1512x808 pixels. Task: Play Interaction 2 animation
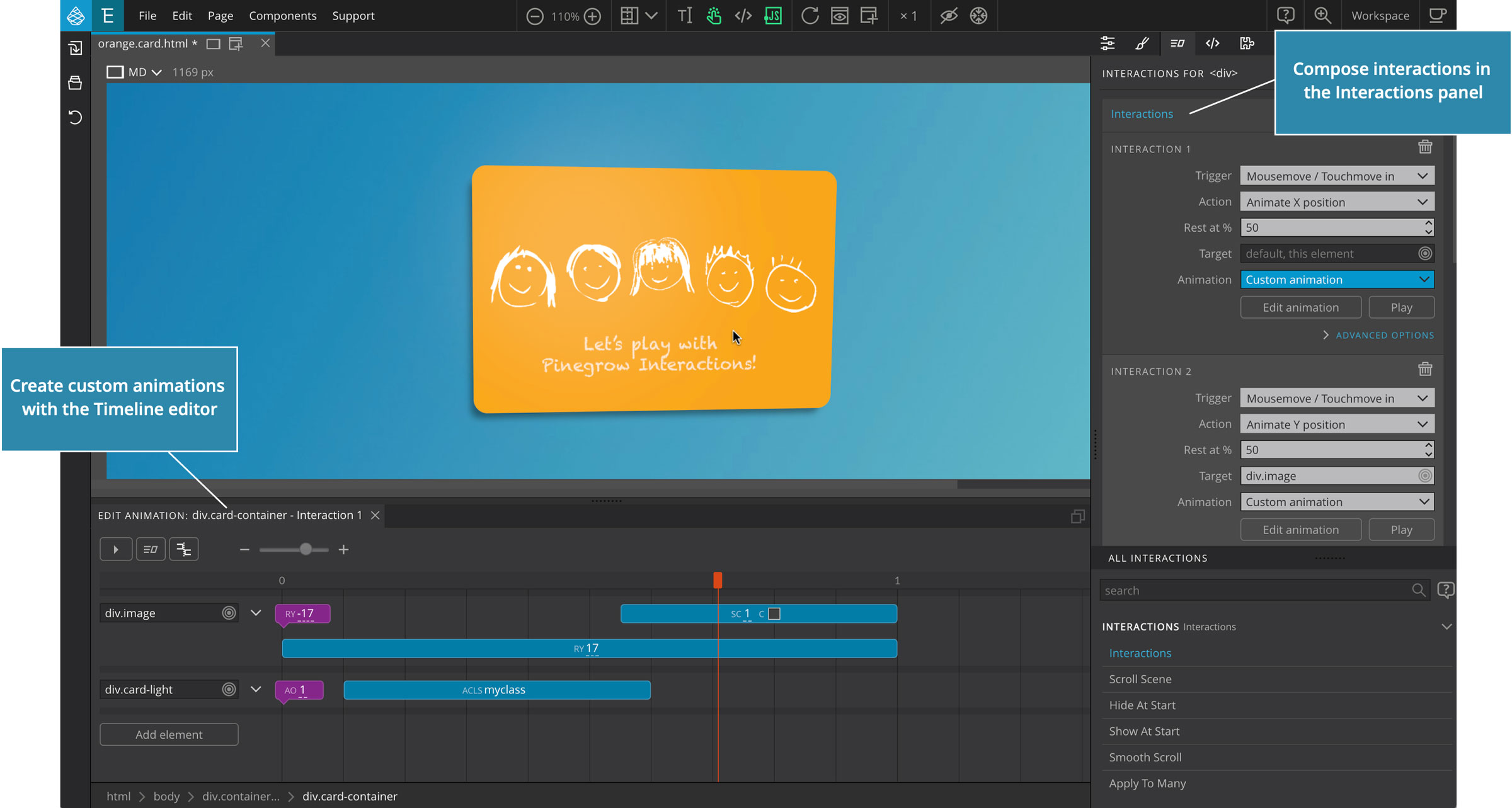(x=1401, y=530)
